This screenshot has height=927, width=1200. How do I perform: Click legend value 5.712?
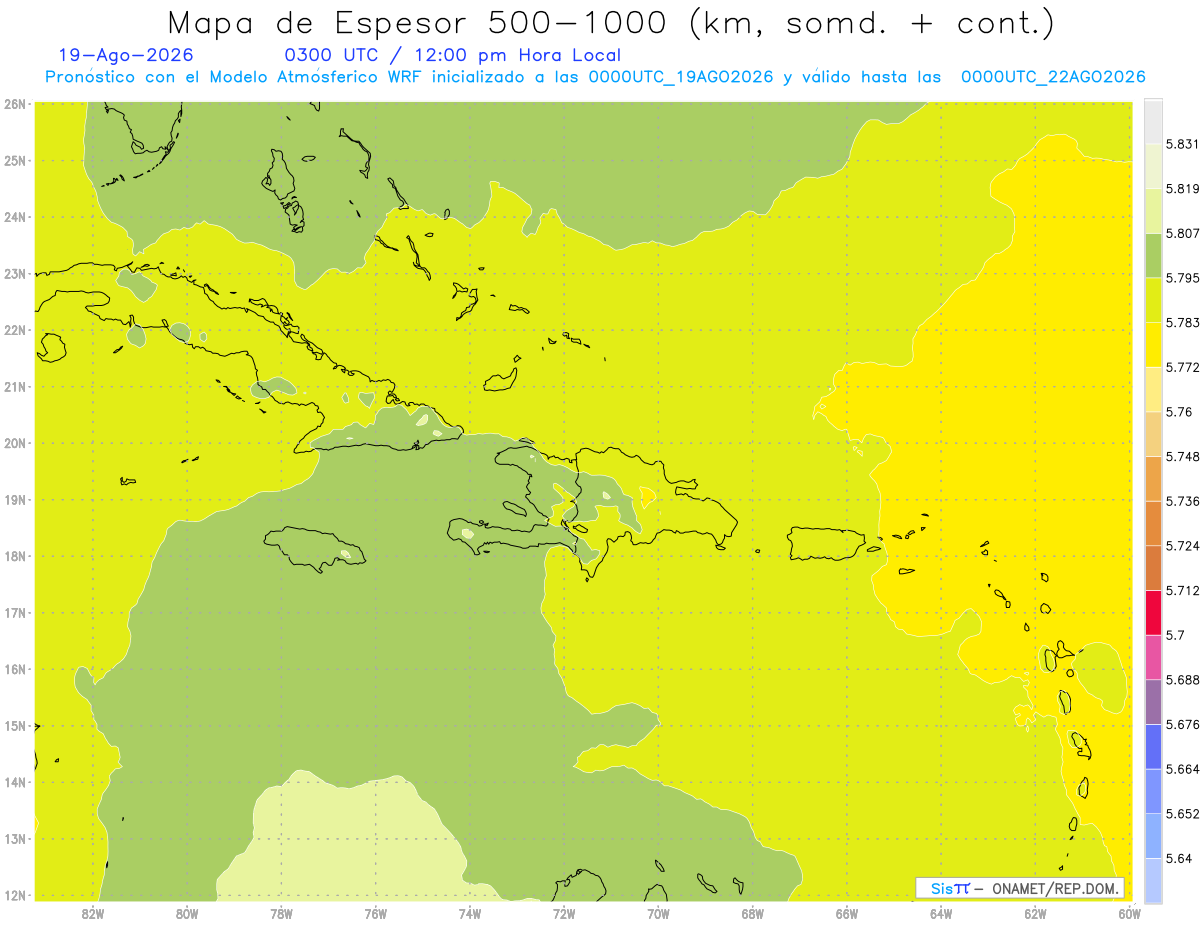pyautogui.click(x=1182, y=590)
